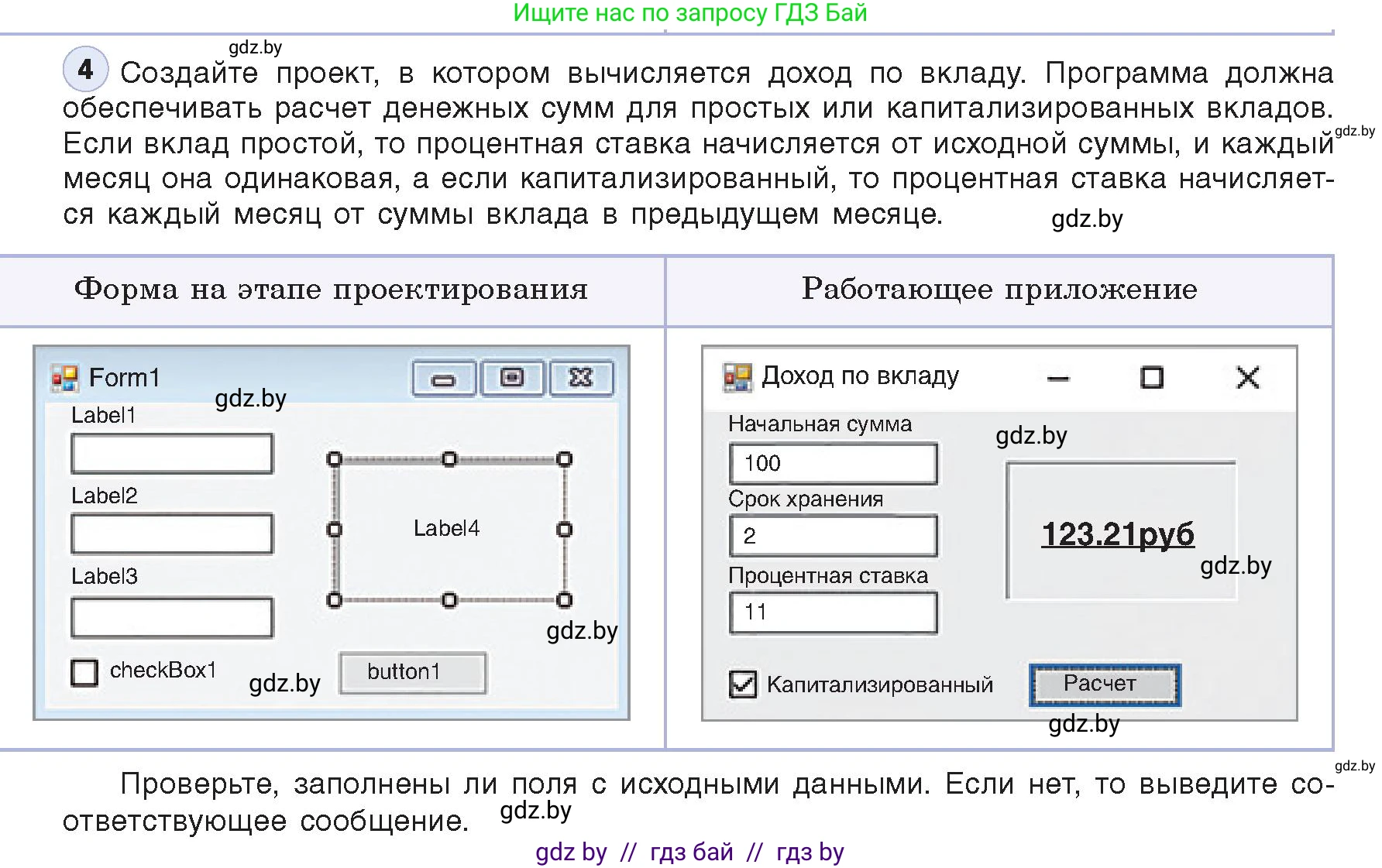This screenshot has height=868, width=1382.
Task: Close the Доход по вкладу window
Action: 1248,378
